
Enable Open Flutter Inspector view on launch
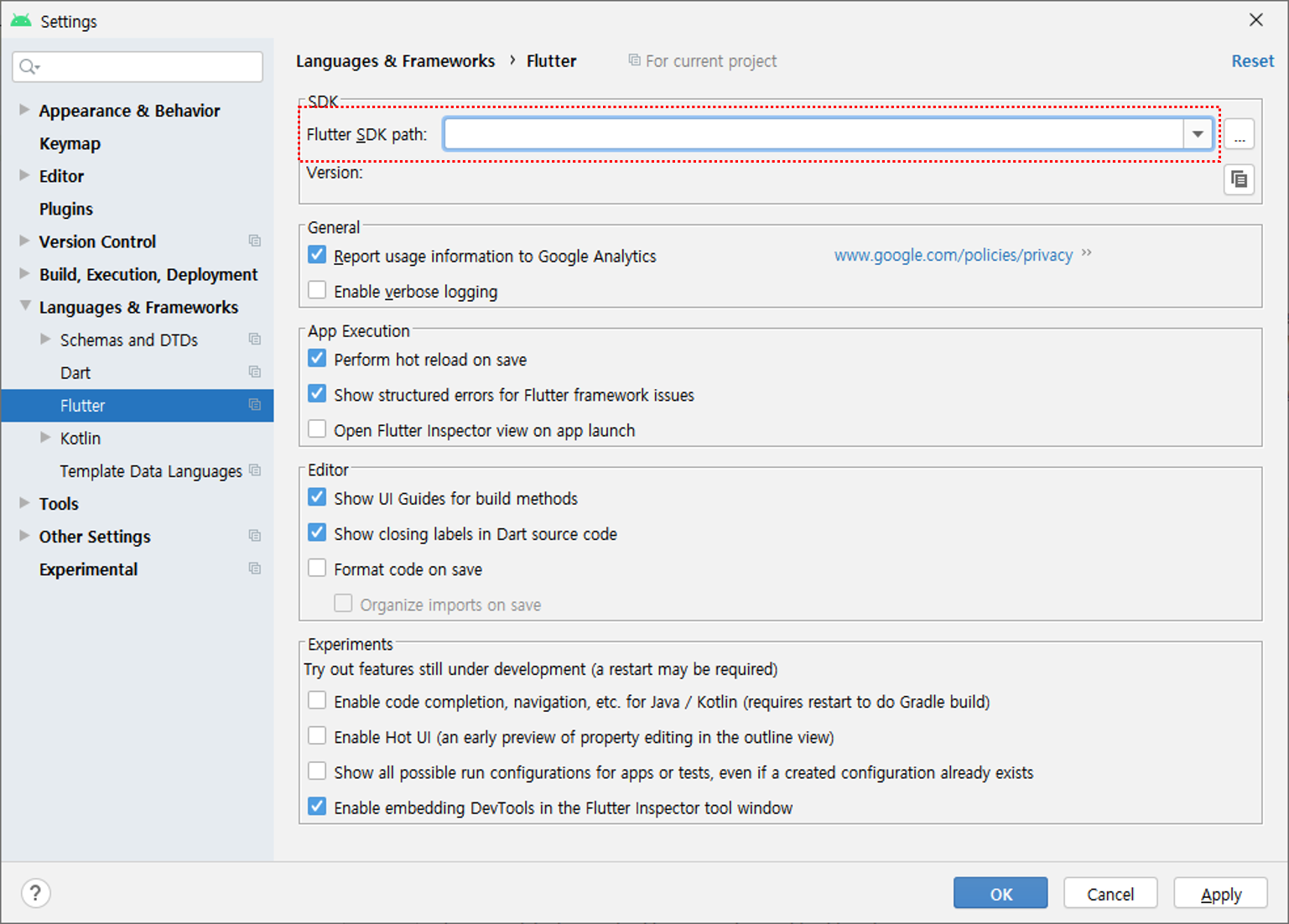pos(317,429)
